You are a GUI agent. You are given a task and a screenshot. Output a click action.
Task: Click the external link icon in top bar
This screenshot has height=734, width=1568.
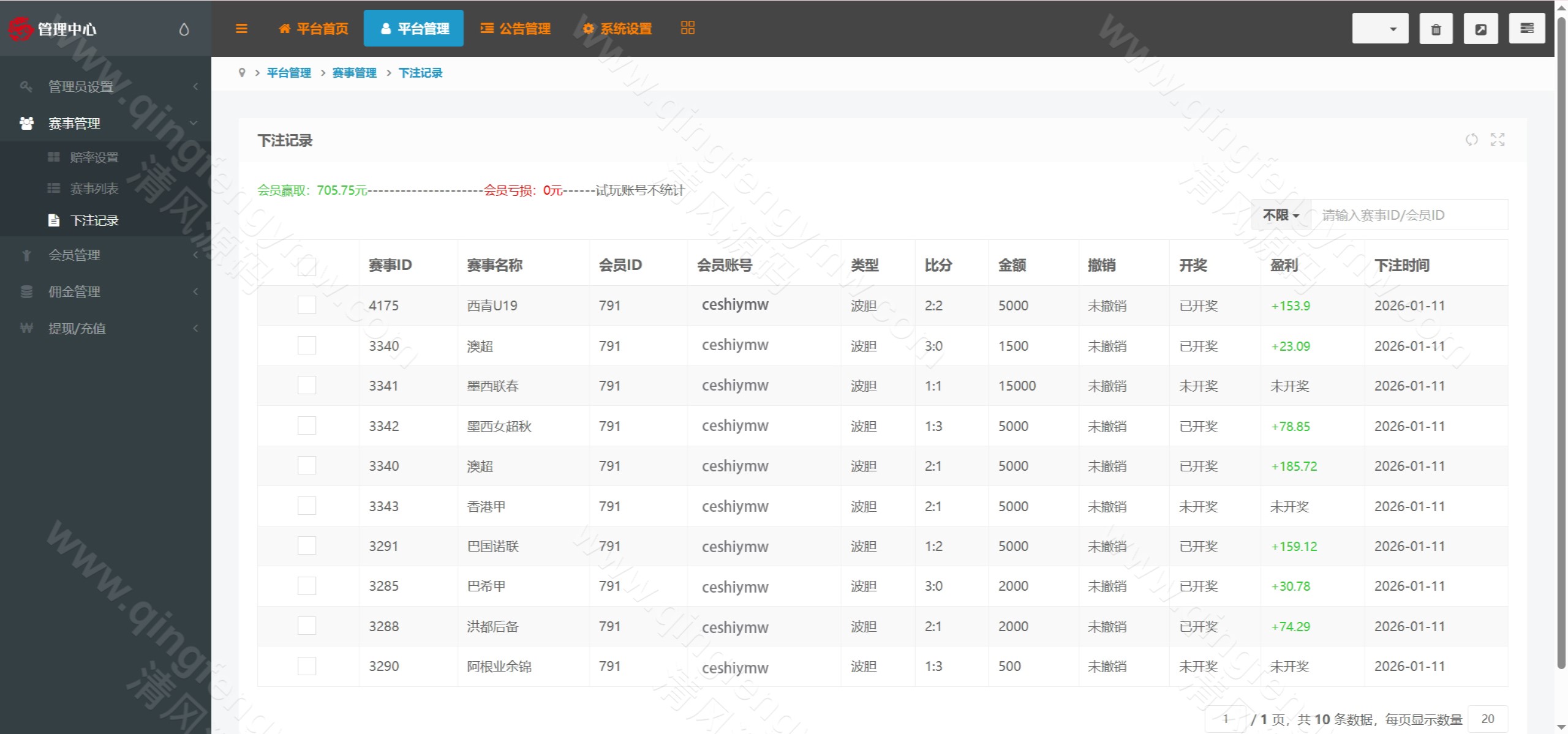1481,28
